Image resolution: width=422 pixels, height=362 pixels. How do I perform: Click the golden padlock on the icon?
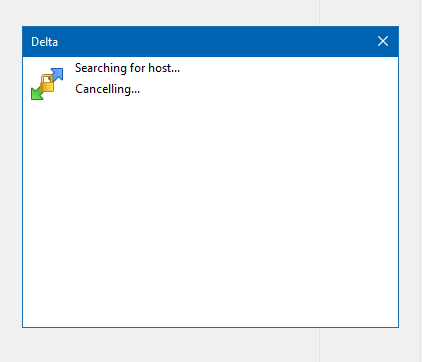pos(47,83)
